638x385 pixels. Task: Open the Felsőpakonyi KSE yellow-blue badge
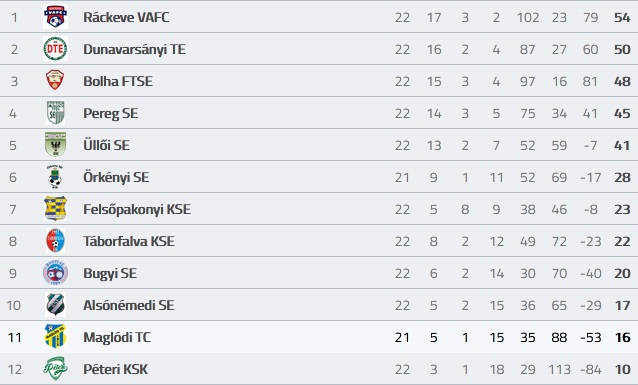pos(55,208)
